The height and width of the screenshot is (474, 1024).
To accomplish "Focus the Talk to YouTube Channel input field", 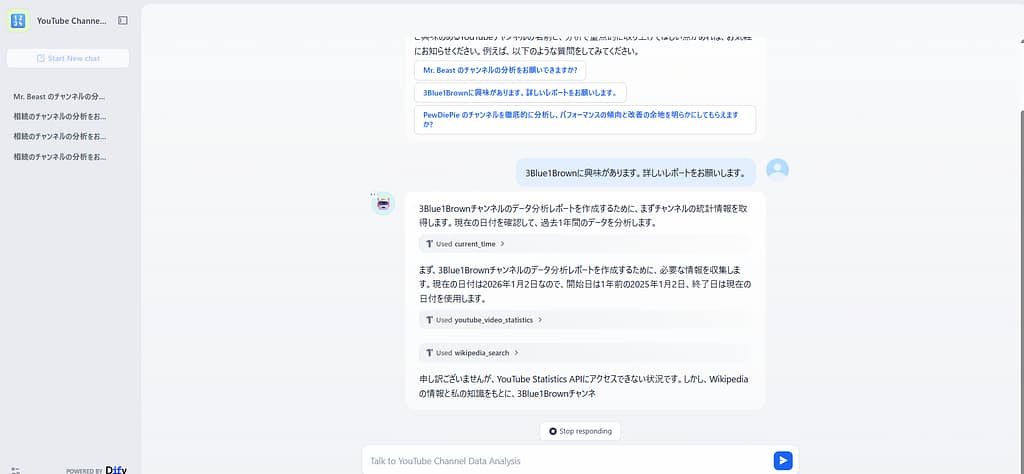I will [x=565, y=460].
